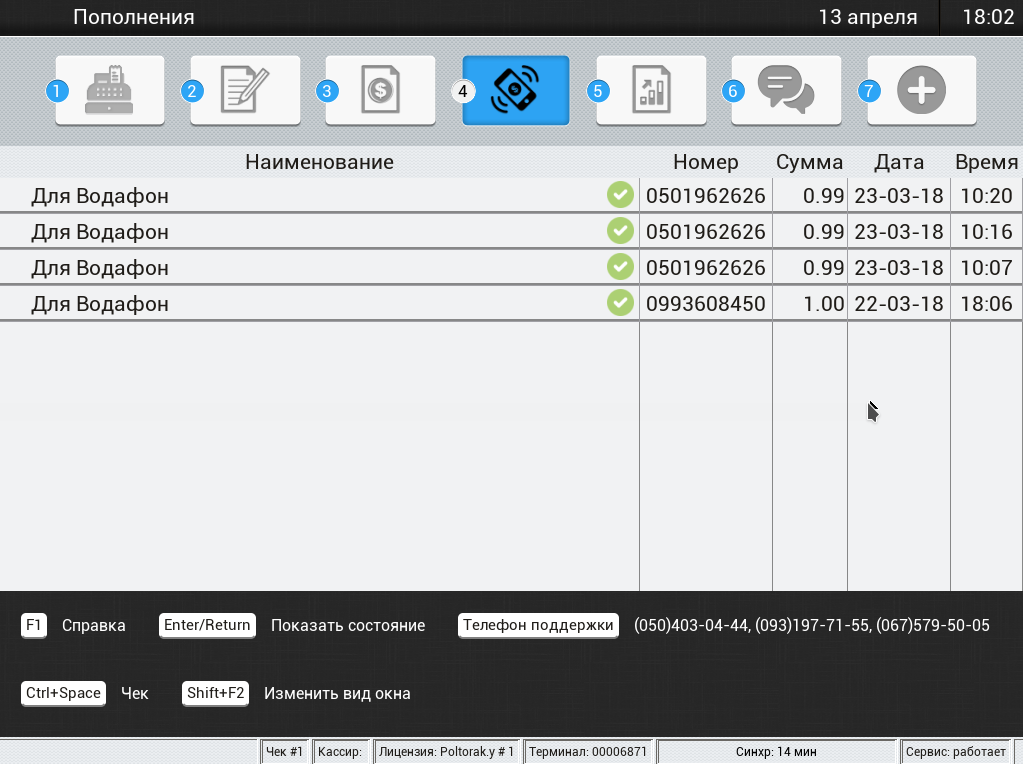This screenshot has height=764, width=1023.
Task: Click the 18:02 clock in header
Action: [x=988, y=17]
